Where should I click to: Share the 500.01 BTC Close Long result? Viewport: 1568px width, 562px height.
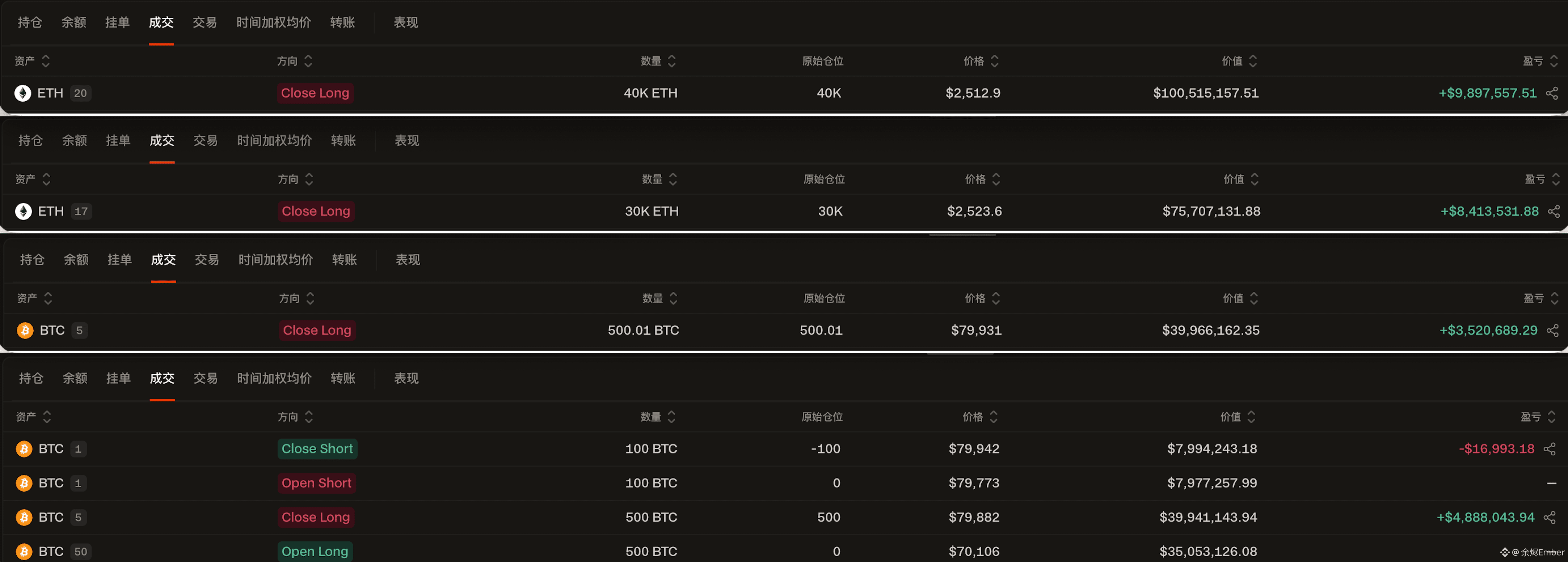tap(1552, 330)
